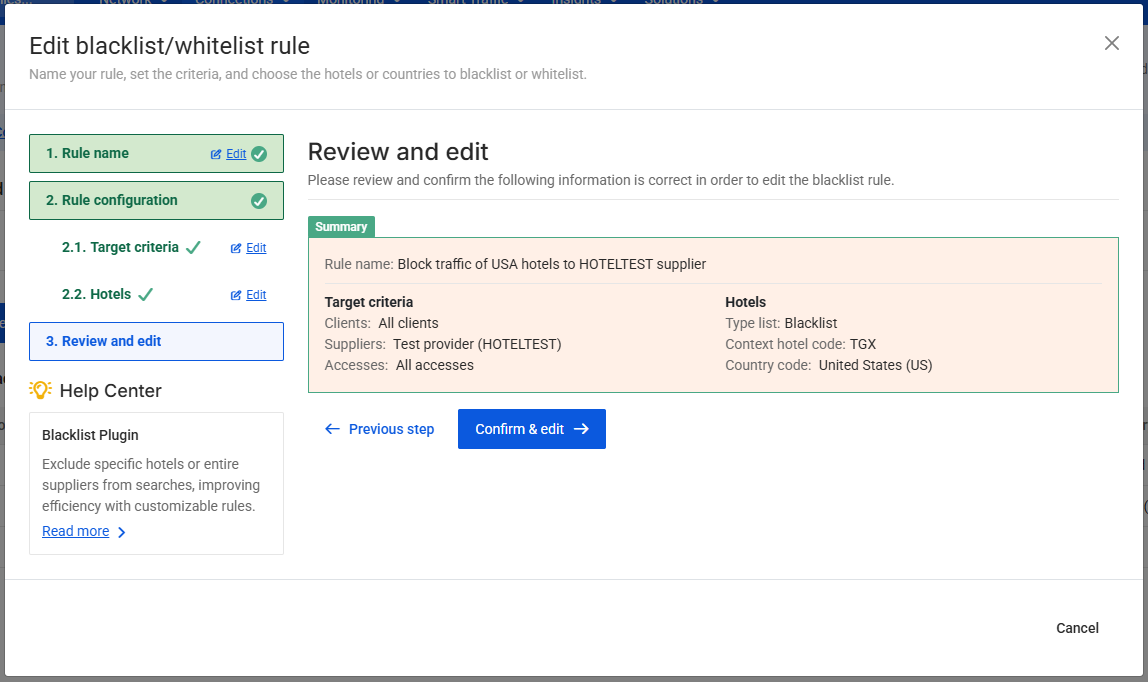Select the 1. Rule name step
The height and width of the screenshot is (682, 1148).
coord(87,153)
